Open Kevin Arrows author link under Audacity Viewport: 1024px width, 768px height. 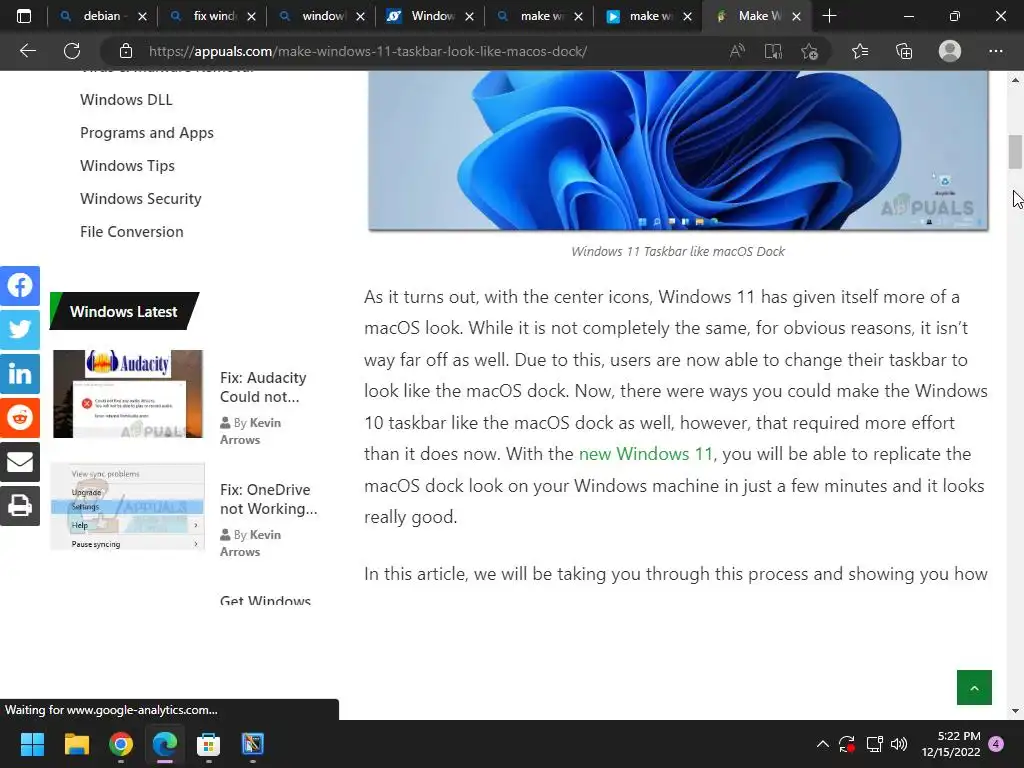(x=250, y=431)
